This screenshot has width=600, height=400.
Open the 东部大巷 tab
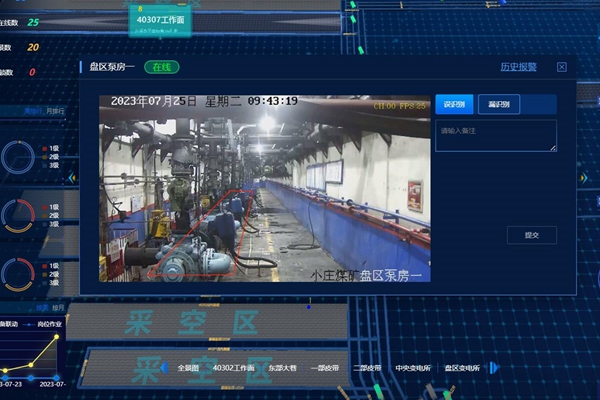tap(283, 368)
